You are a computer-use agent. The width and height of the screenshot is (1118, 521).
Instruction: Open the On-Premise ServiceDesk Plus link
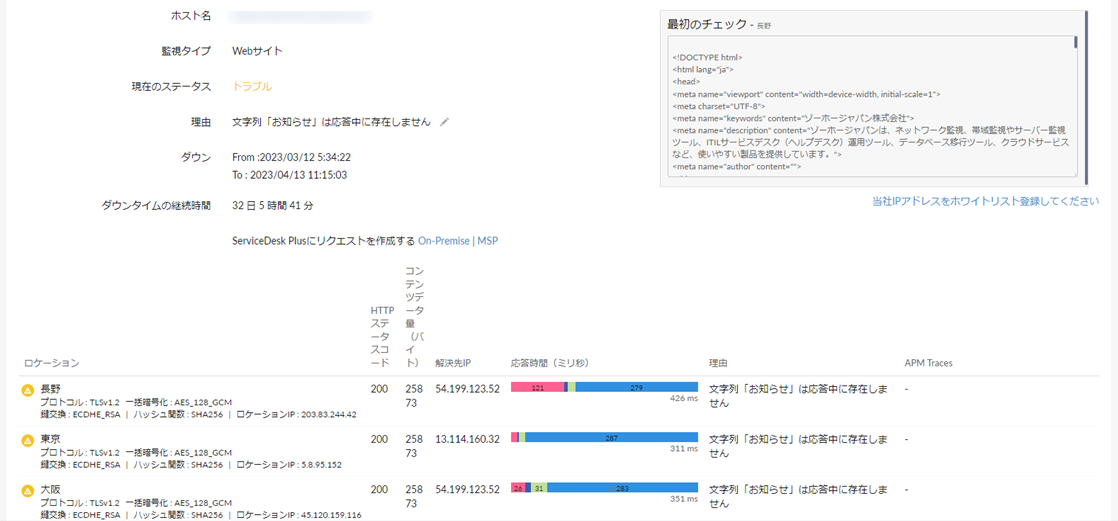pyautogui.click(x=444, y=241)
